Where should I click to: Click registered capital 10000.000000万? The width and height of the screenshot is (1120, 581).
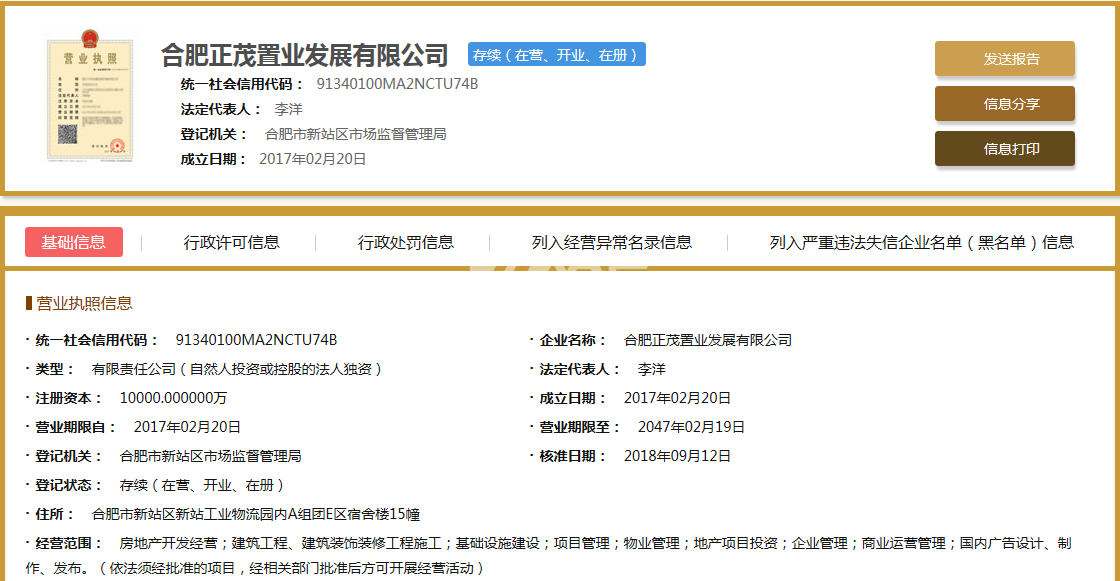(173, 398)
